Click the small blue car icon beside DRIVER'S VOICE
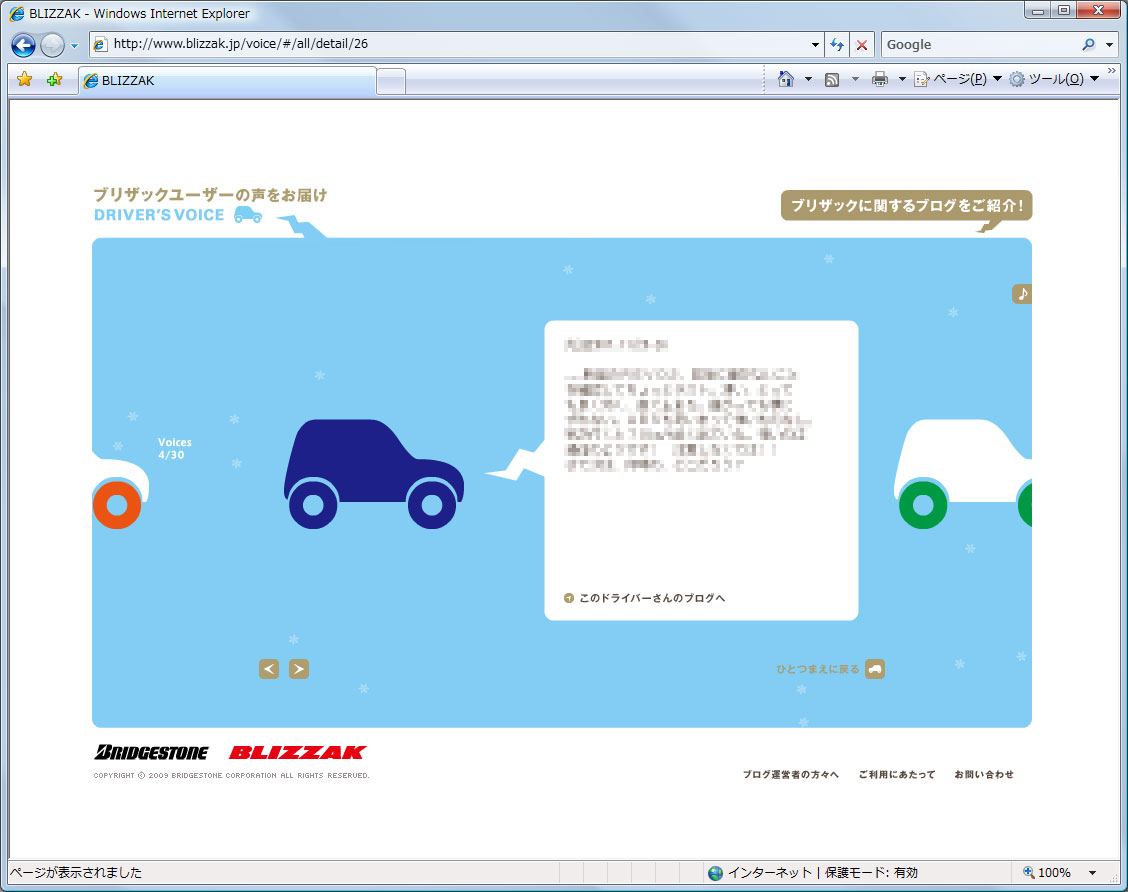The width and height of the screenshot is (1128, 892). (248, 214)
